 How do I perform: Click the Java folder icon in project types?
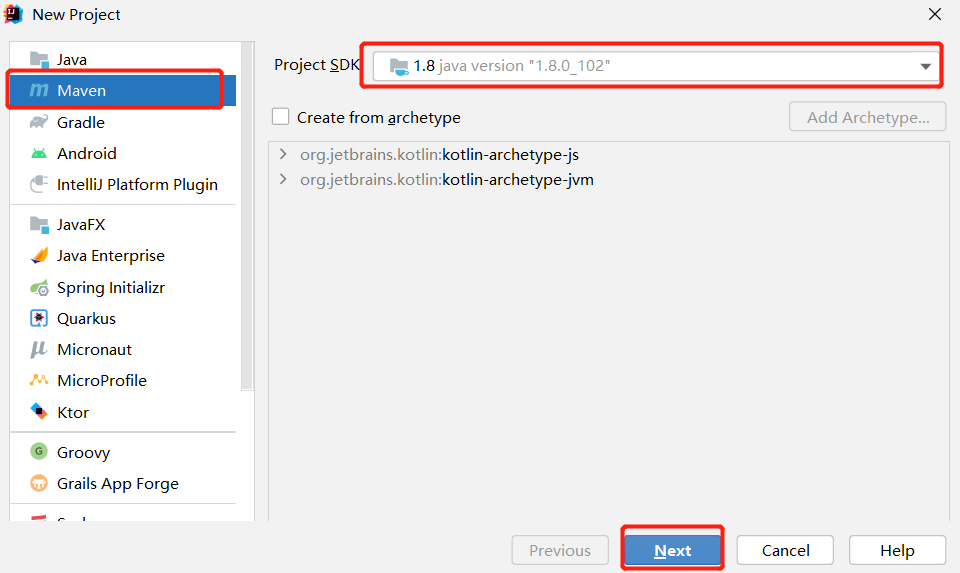[x=39, y=59]
